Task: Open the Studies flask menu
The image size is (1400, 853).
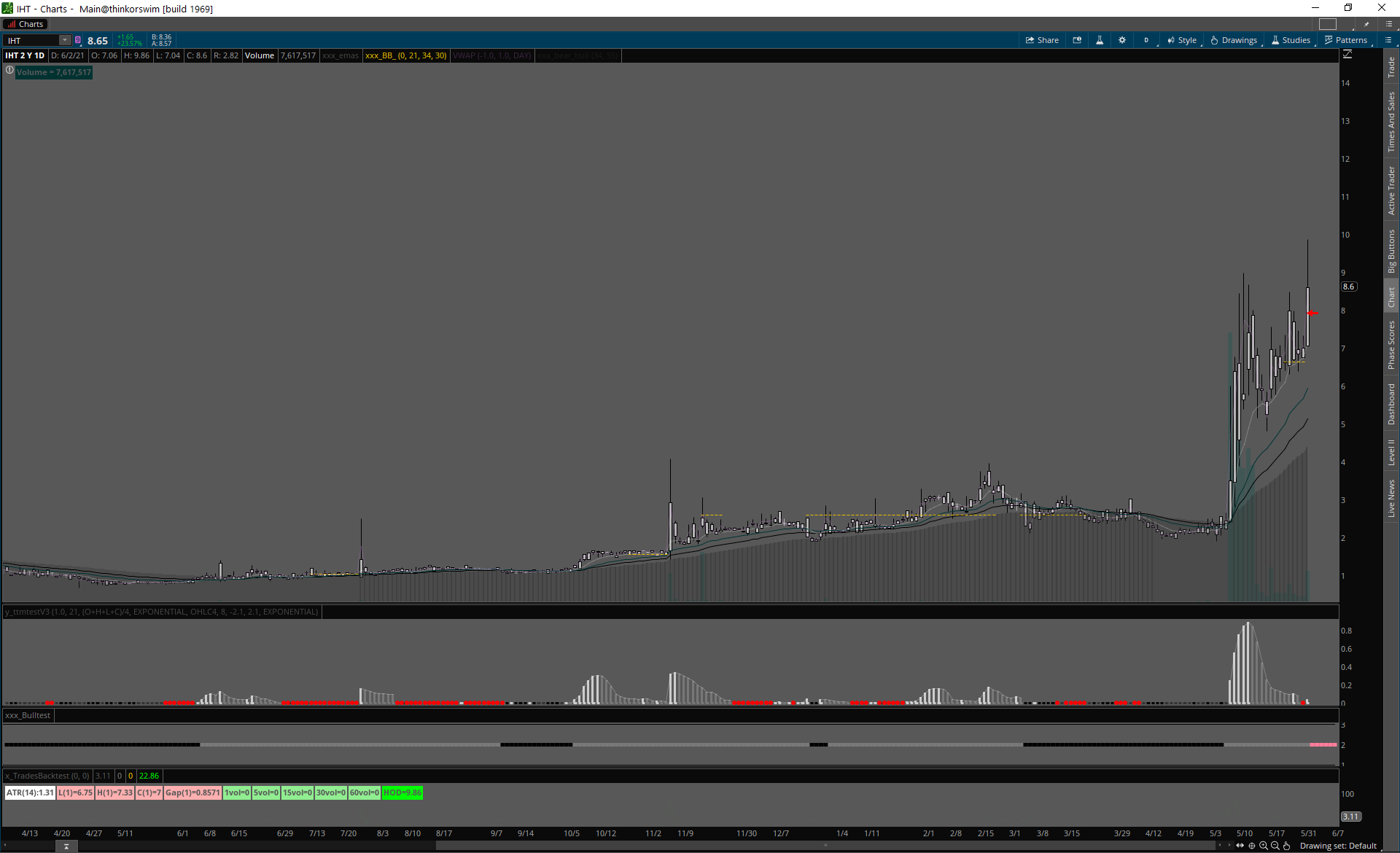Action: [1291, 40]
